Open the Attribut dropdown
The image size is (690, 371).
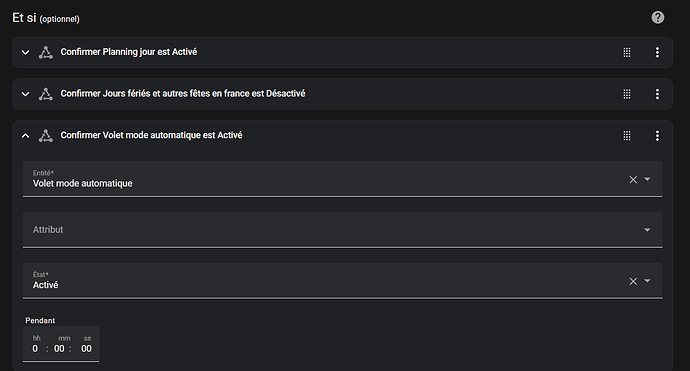[x=342, y=230]
